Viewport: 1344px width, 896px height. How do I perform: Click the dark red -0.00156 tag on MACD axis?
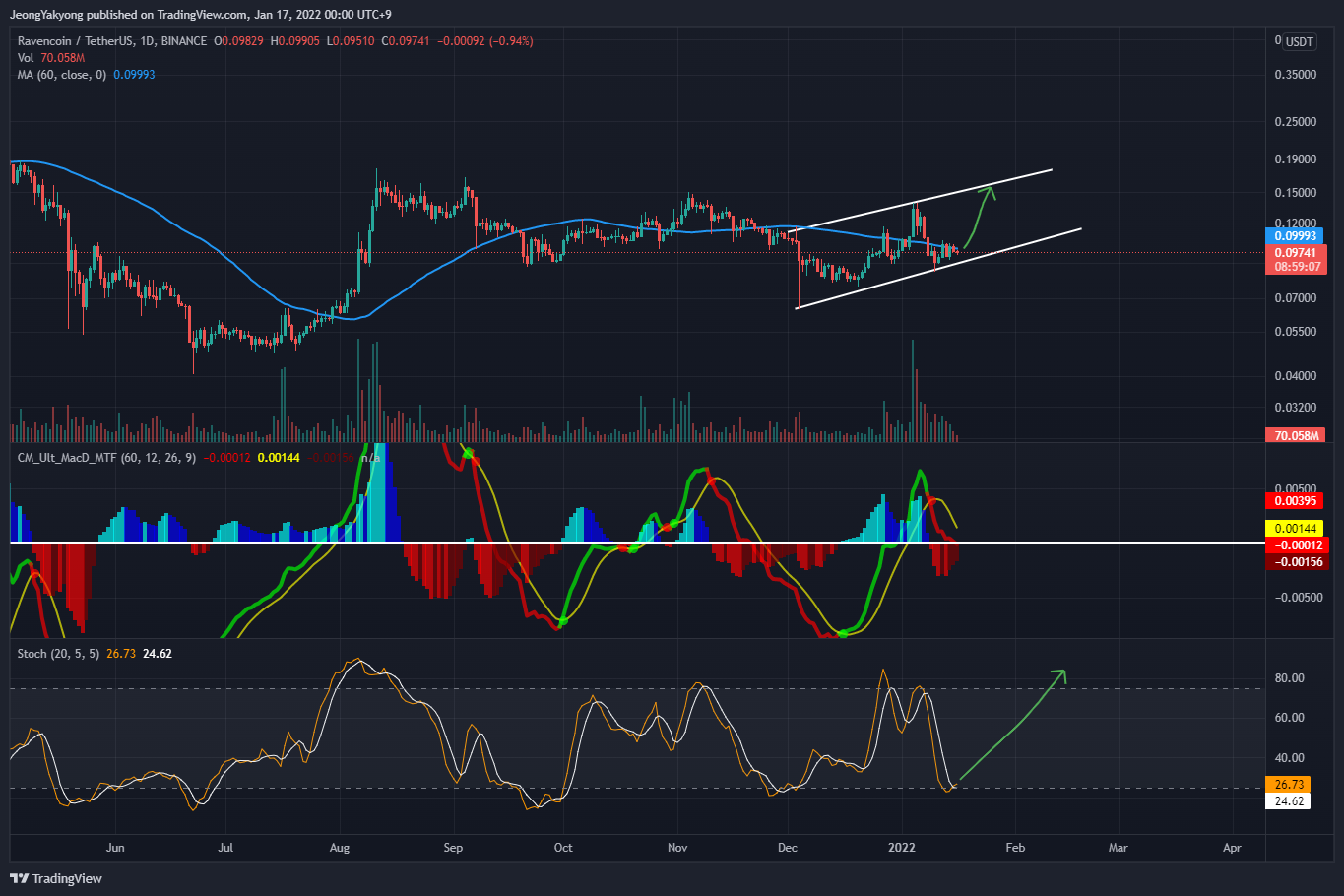[1298, 562]
